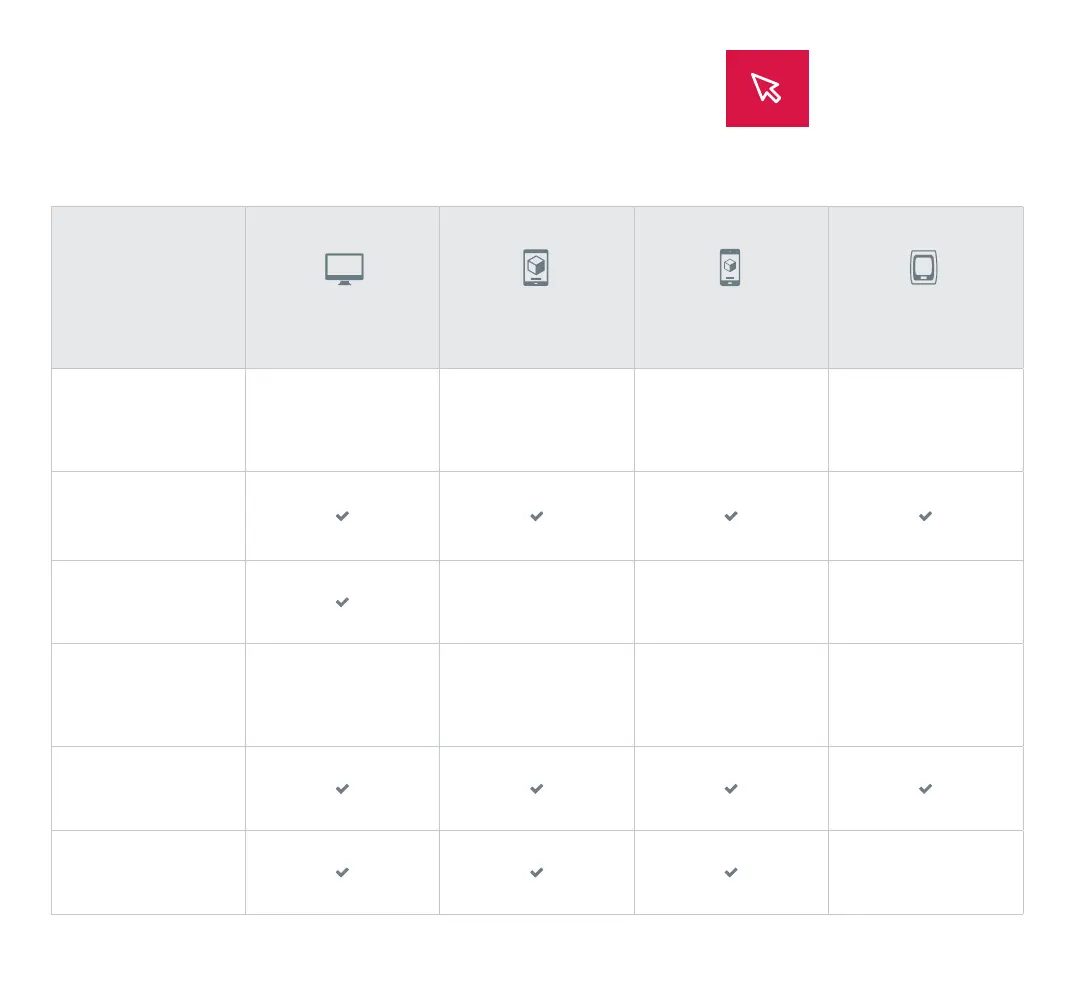Click tablet column checkmark in bottom table row

point(536,872)
